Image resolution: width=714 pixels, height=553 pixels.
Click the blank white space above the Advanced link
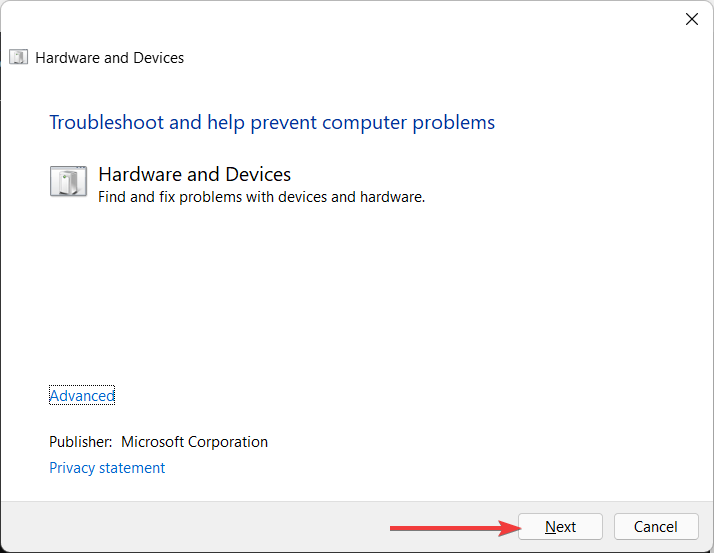click(x=300, y=300)
